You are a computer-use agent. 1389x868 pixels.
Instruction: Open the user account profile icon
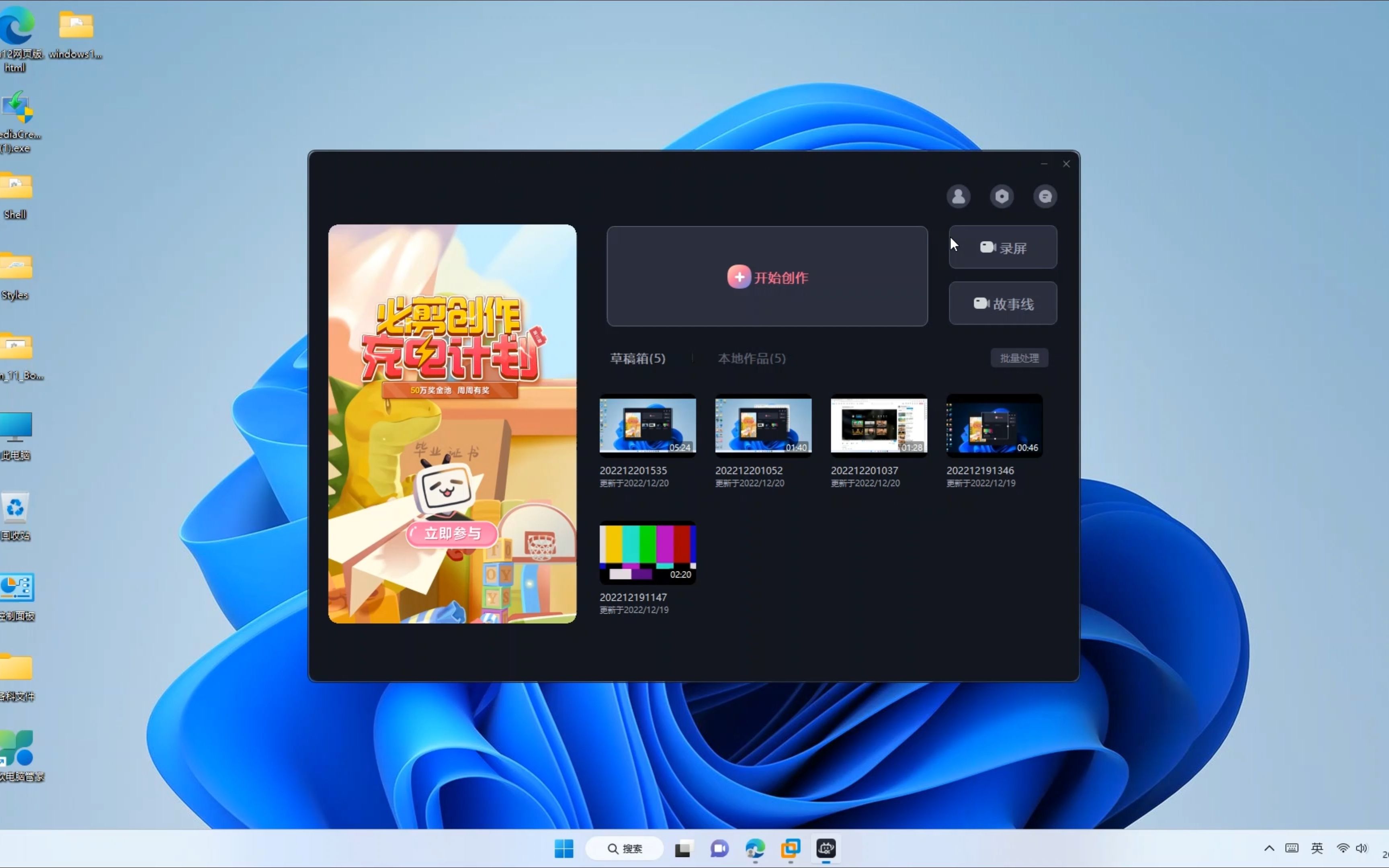click(x=958, y=197)
